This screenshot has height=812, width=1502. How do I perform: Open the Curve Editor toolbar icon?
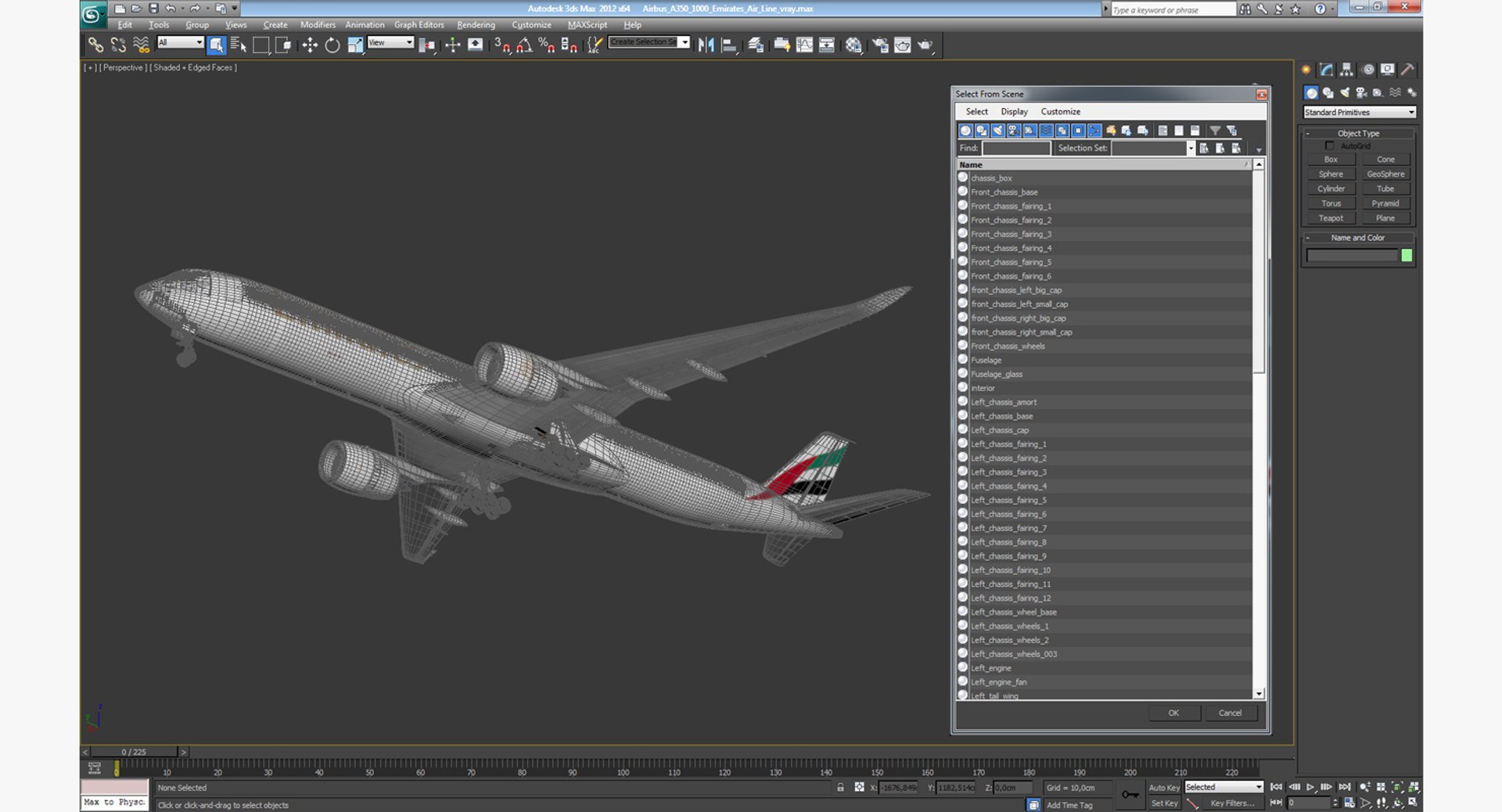[804, 45]
